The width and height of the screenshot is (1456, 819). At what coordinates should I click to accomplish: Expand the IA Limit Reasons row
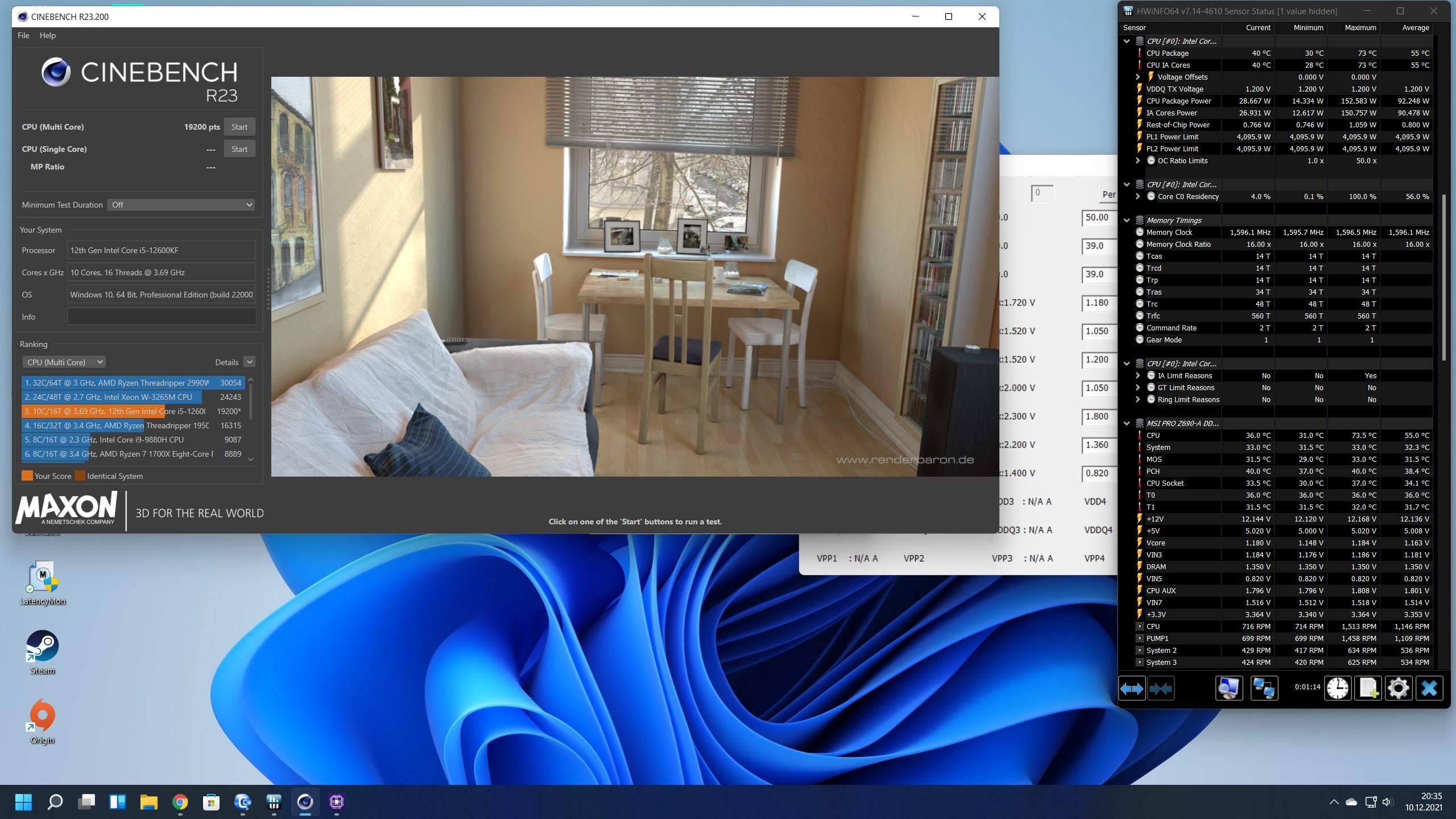pyautogui.click(x=1137, y=375)
